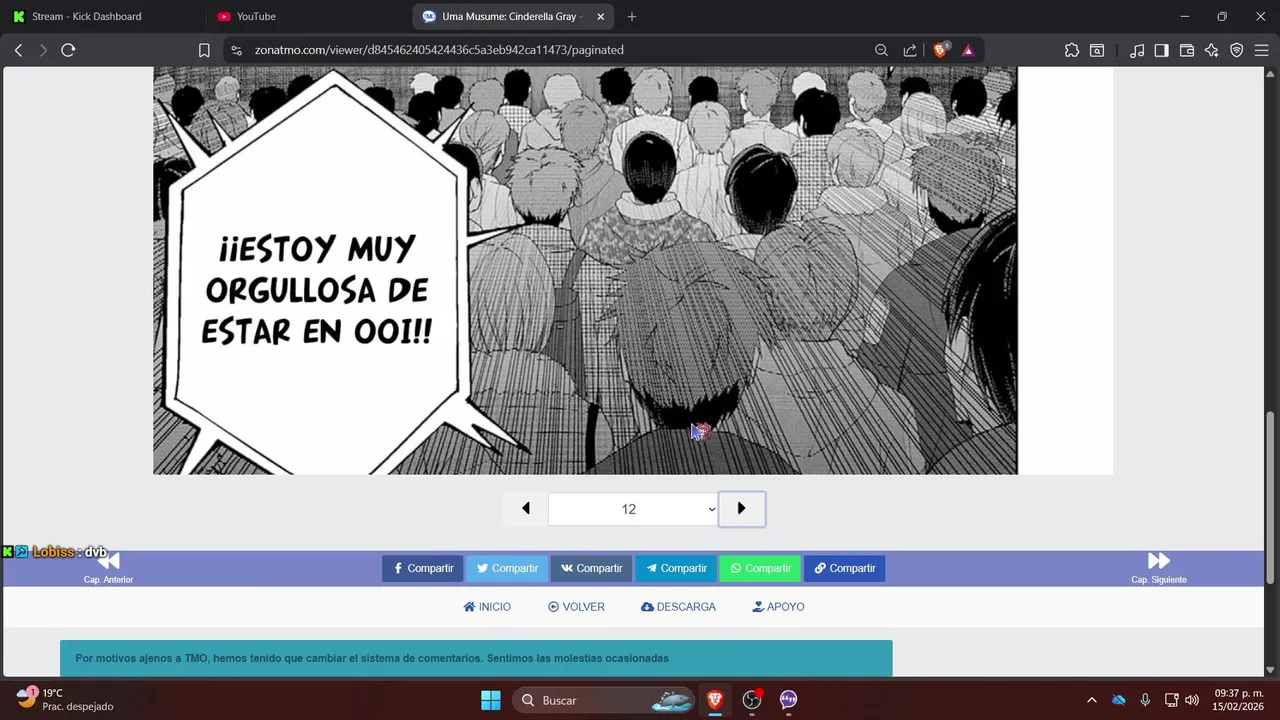Image resolution: width=1280 pixels, height=720 pixels.
Task: Open OBS Studio from taskbar
Action: 752,700
